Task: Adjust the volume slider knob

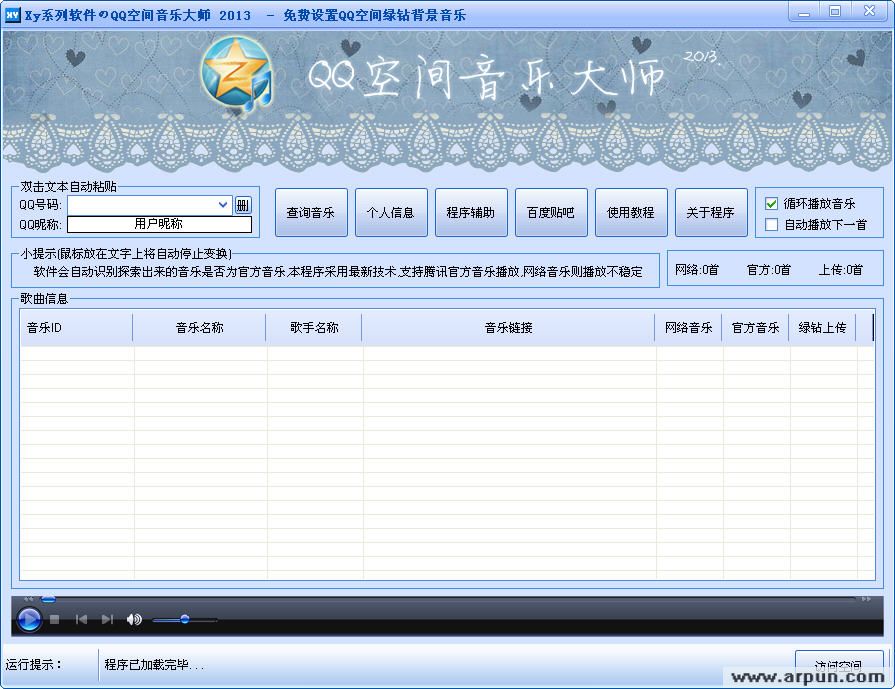Action: (x=185, y=619)
